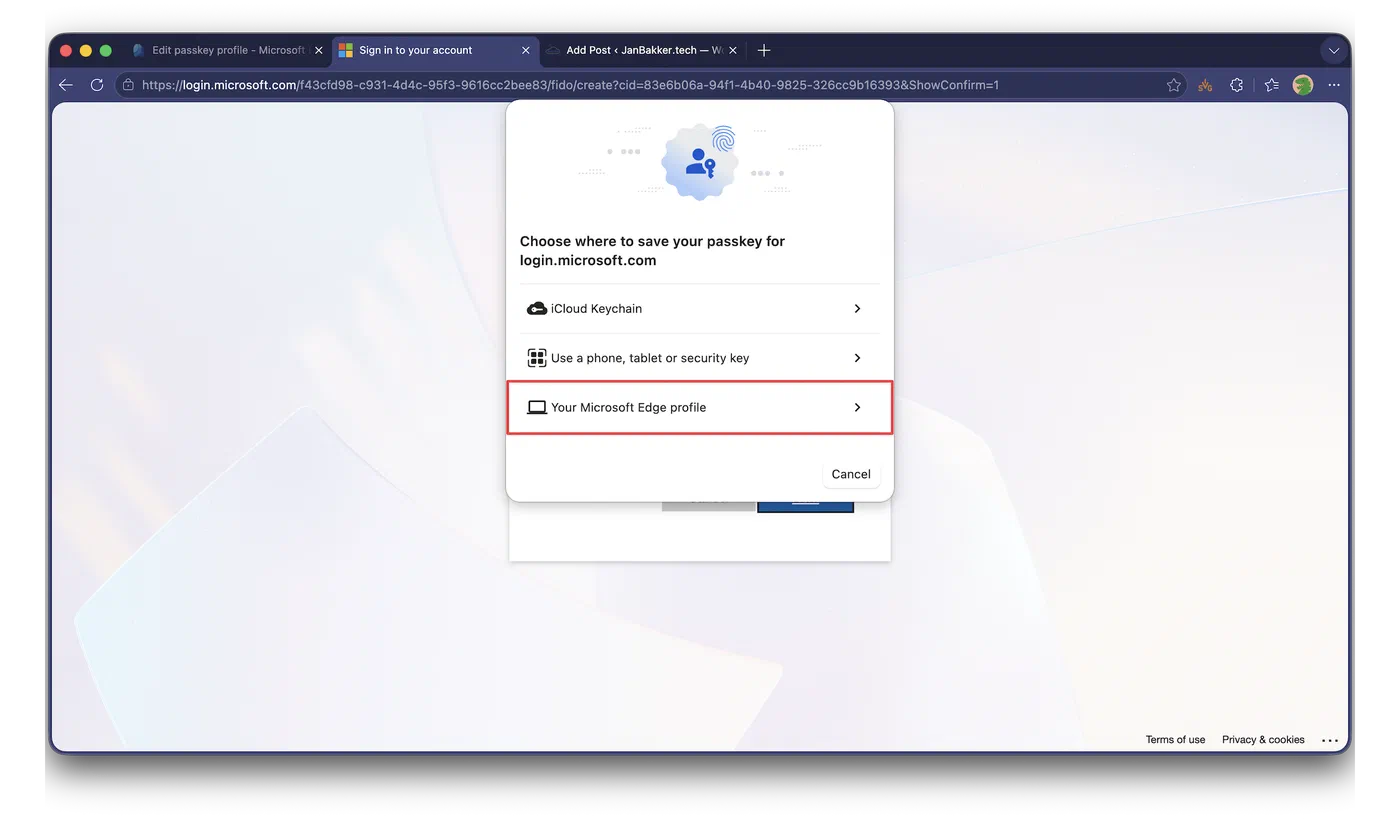Viewport: 1400px width, 819px height.
Task: Close the Sign in to your account tab
Action: [526, 50]
